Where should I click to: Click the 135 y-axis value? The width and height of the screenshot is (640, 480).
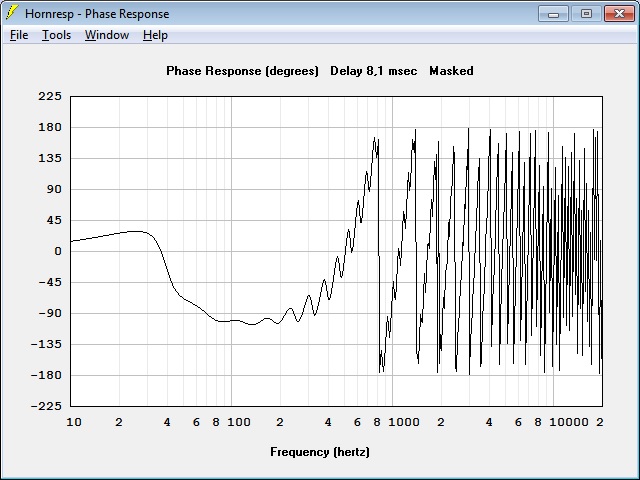pos(50,158)
